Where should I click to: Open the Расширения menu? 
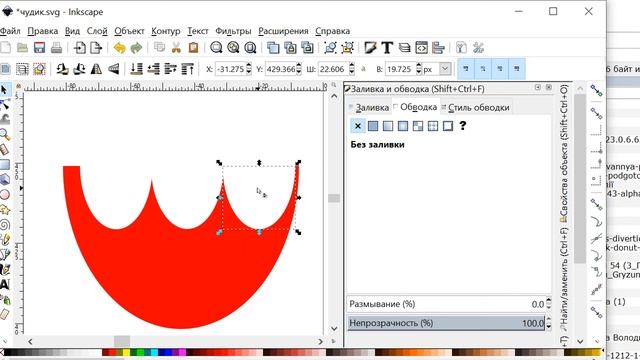pos(283,31)
